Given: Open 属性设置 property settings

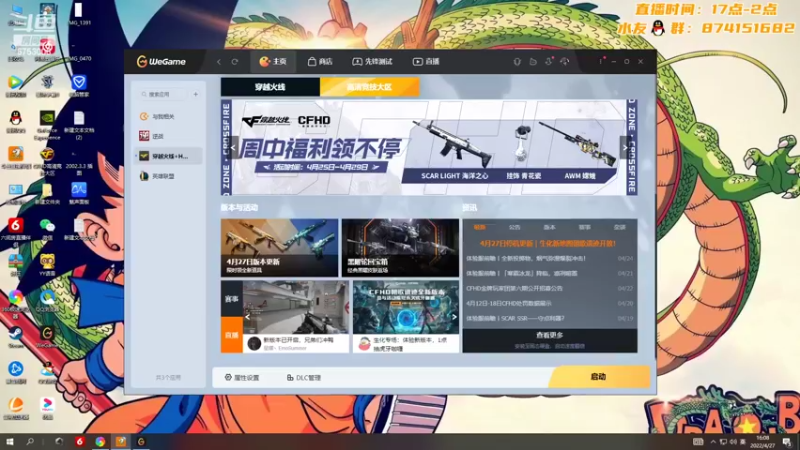Looking at the screenshot, I should pyautogui.click(x=242, y=378).
